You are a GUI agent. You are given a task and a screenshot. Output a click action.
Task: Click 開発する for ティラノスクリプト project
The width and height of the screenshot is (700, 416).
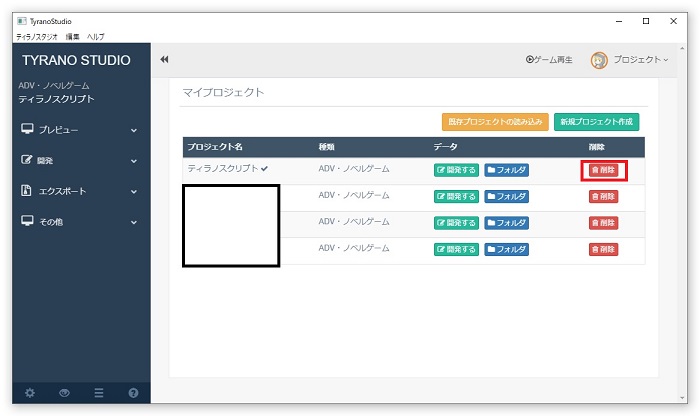pyautogui.click(x=456, y=170)
